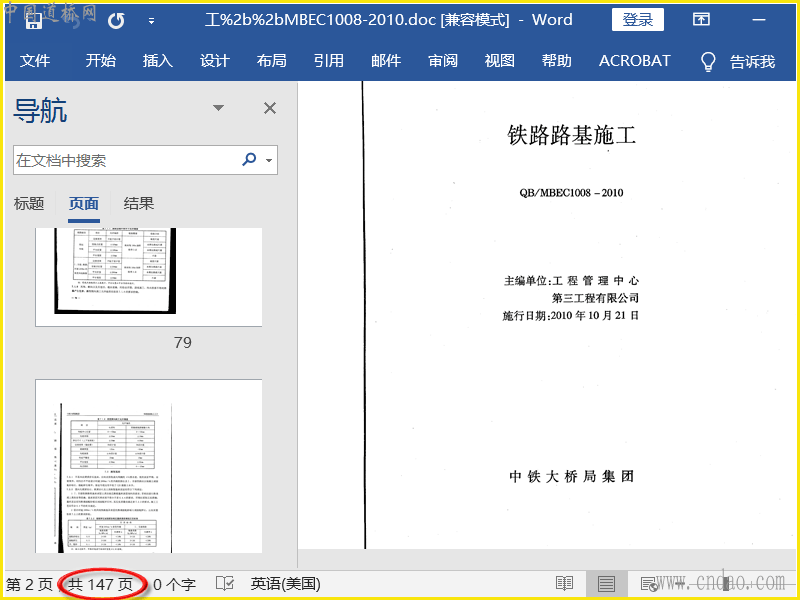
Task: Click the 0 个字 word count
Action: coord(174,584)
